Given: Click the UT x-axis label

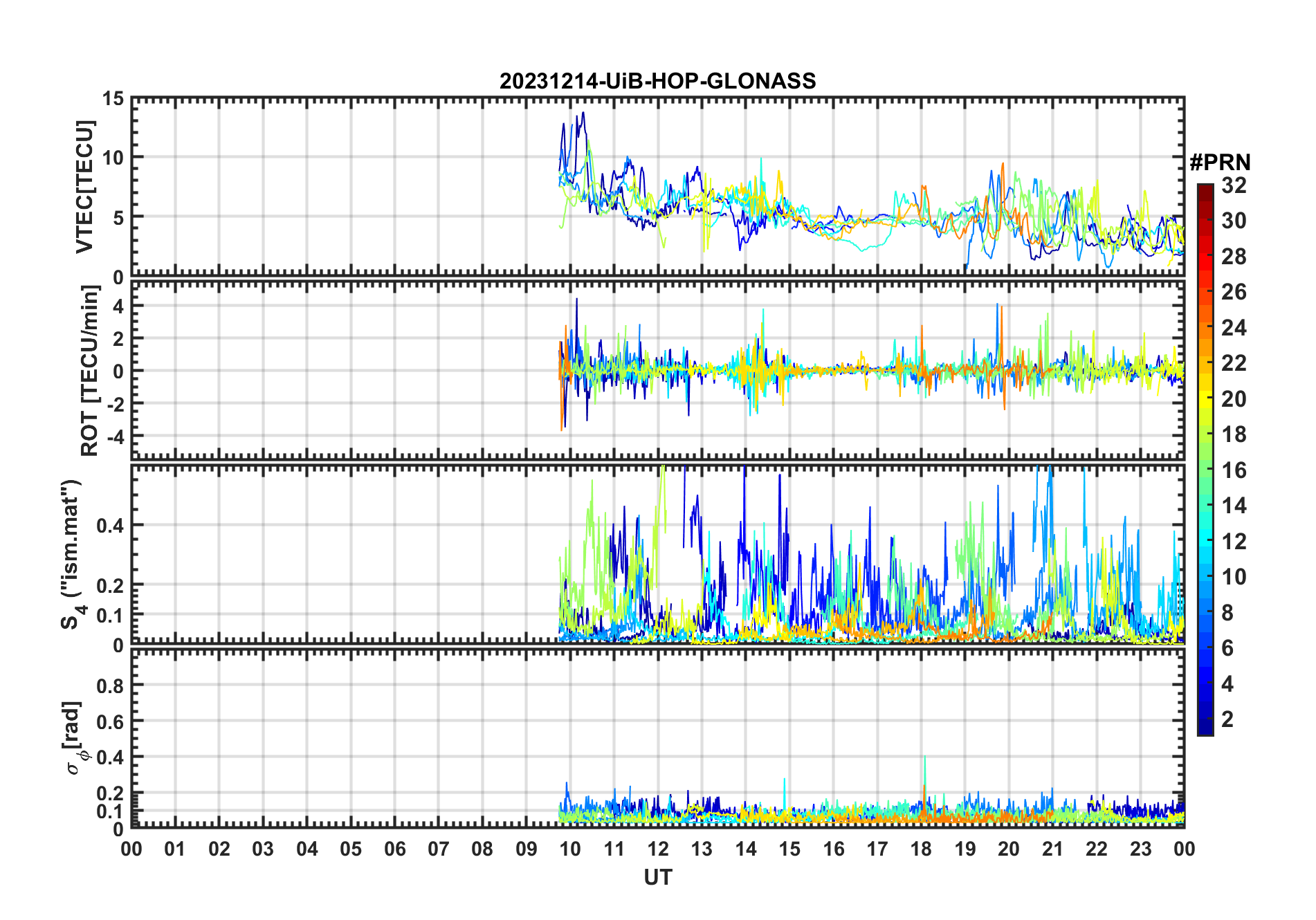Looking at the screenshot, I should click(x=657, y=877).
